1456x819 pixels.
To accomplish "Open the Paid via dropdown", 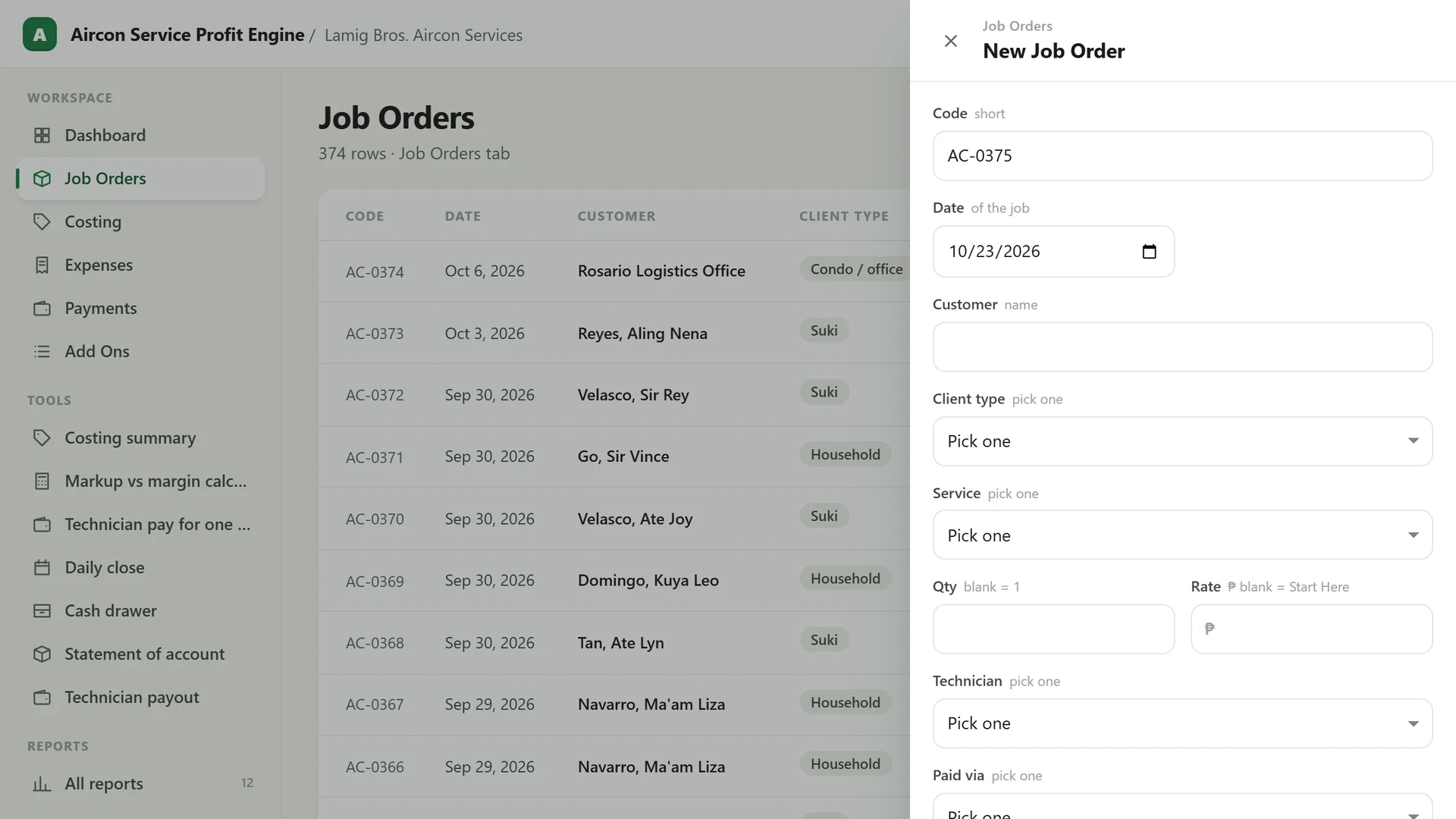I will (1182, 807).
